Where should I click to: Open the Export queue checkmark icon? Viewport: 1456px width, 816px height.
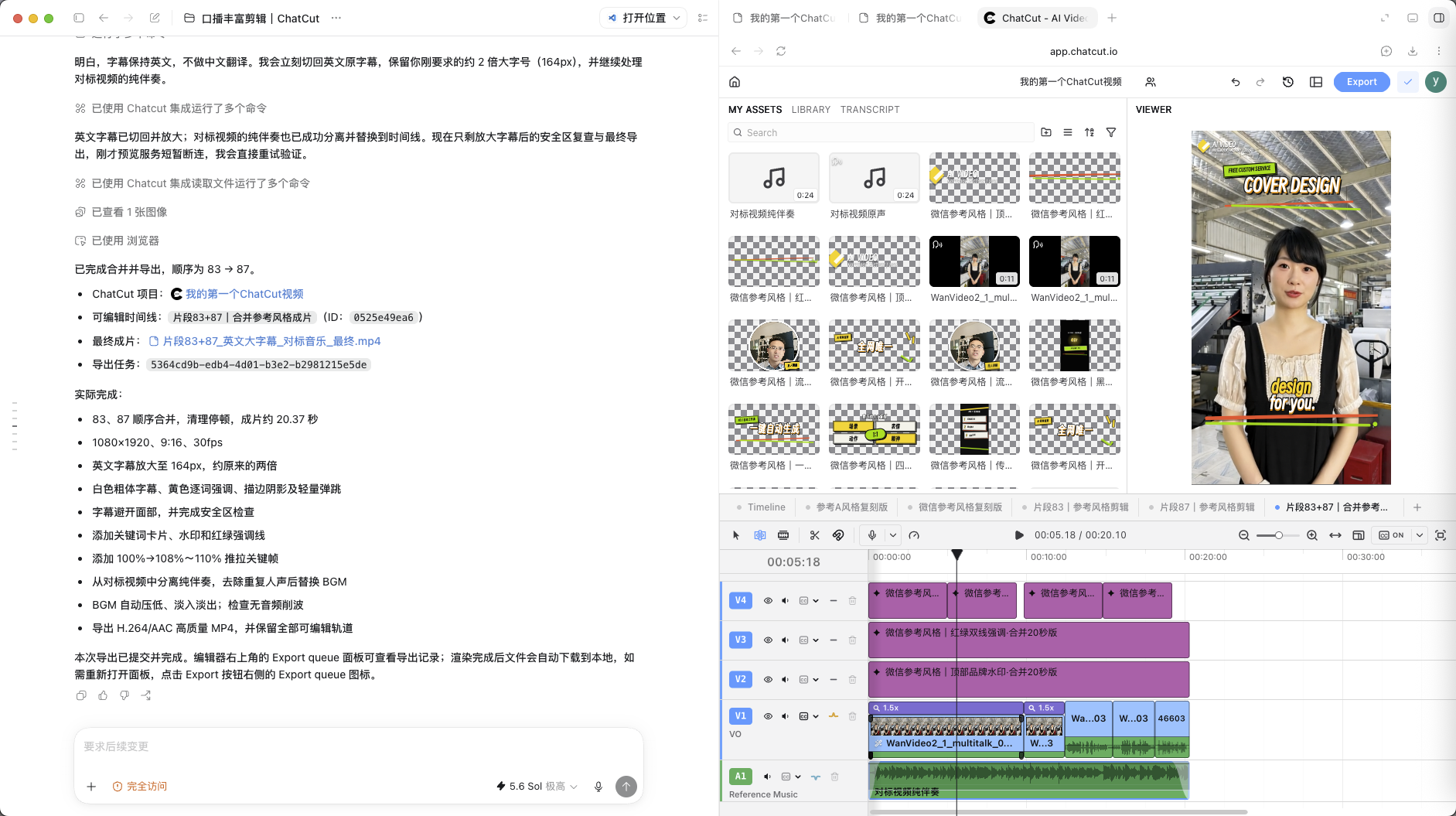[1408, 82]
